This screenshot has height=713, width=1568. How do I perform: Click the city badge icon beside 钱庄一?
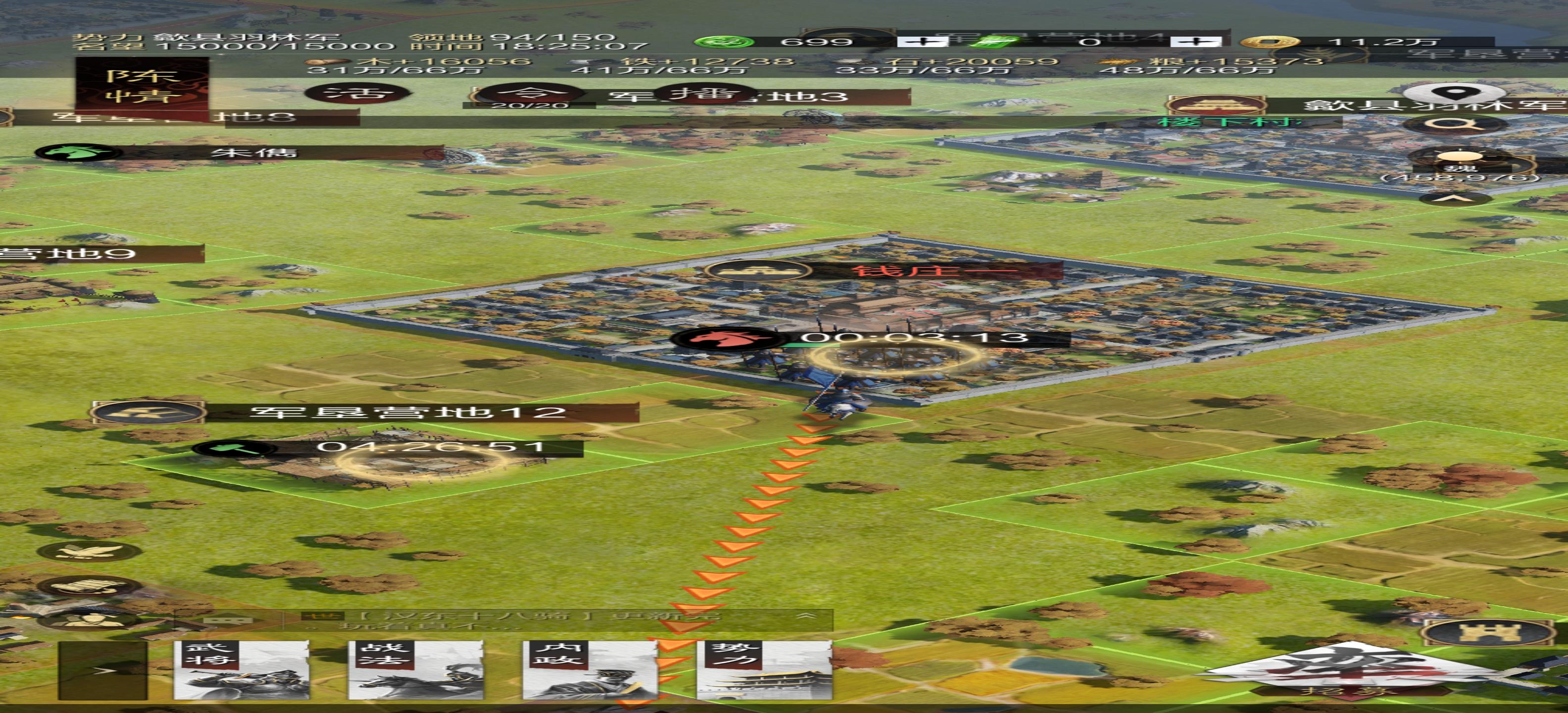tap(758, 270)
